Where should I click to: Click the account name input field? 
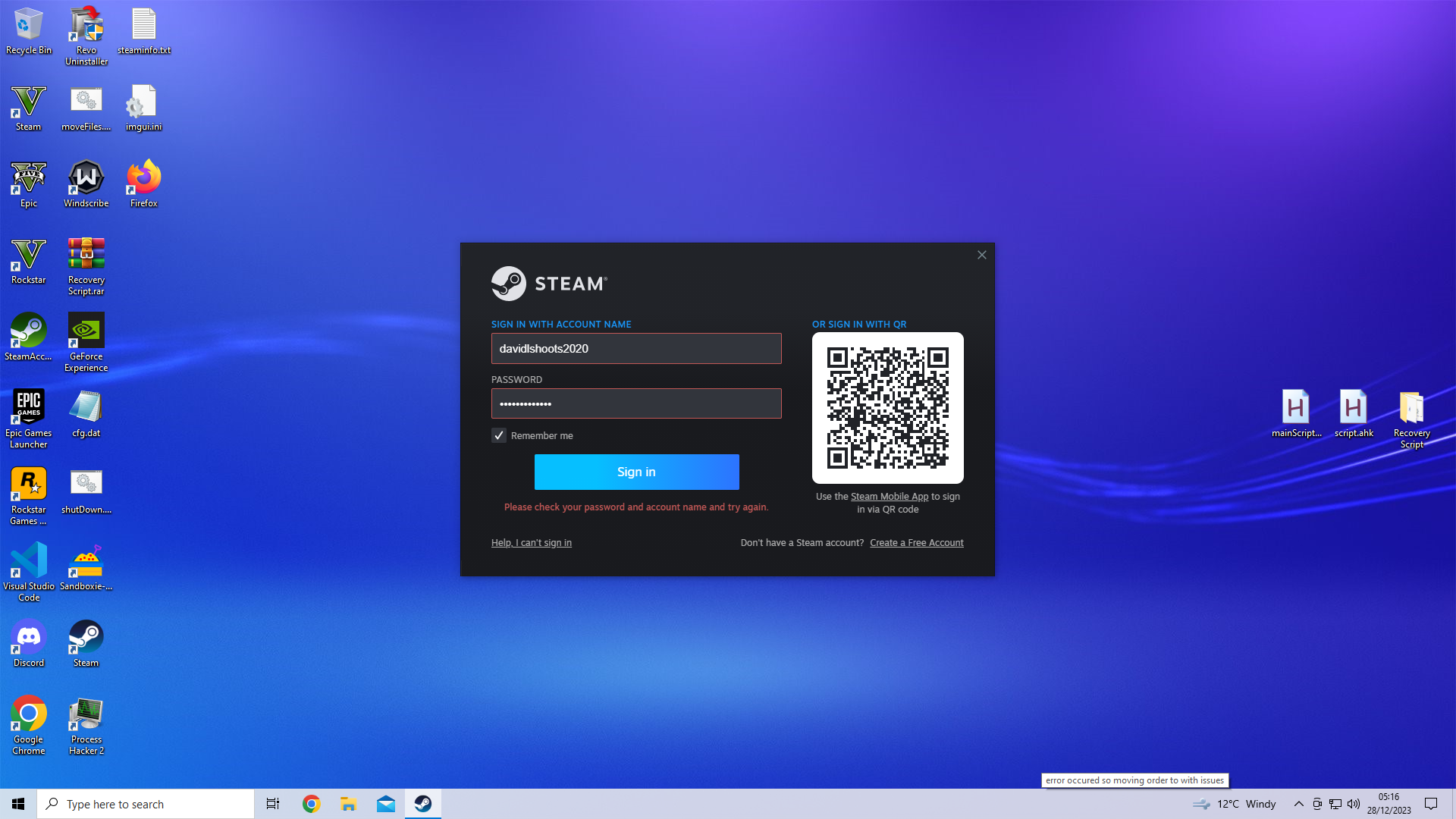click(636, 348)
